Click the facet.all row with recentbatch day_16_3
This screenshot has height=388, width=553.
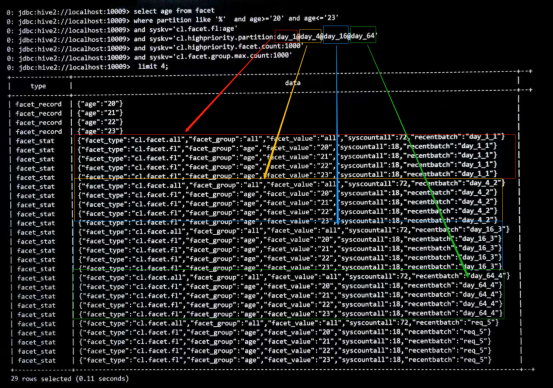coord(294,230)
